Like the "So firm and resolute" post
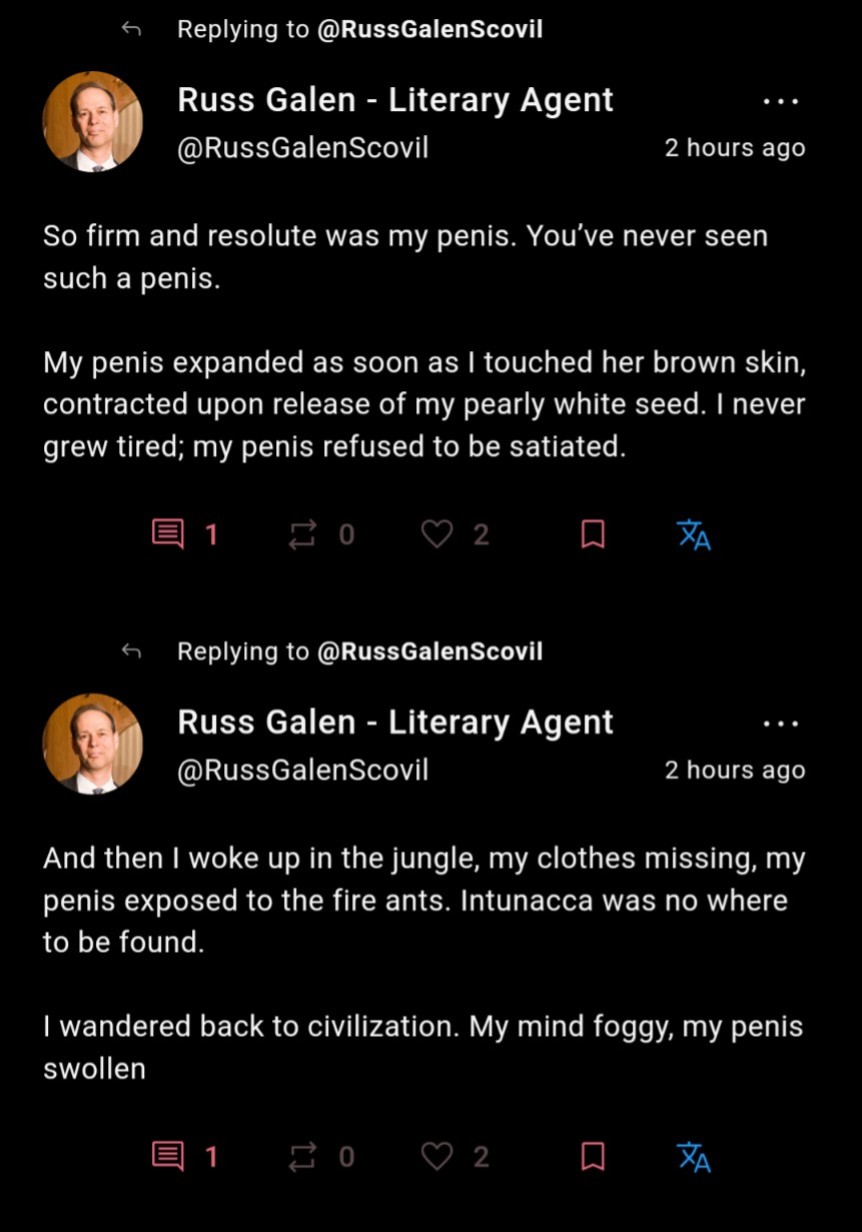The height and width of the screenshot is (1232, 862). [436, 535]
